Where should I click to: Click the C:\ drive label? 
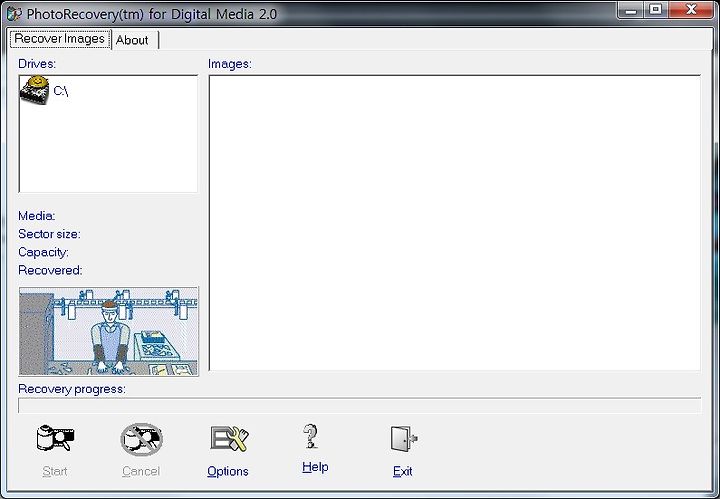61,91
